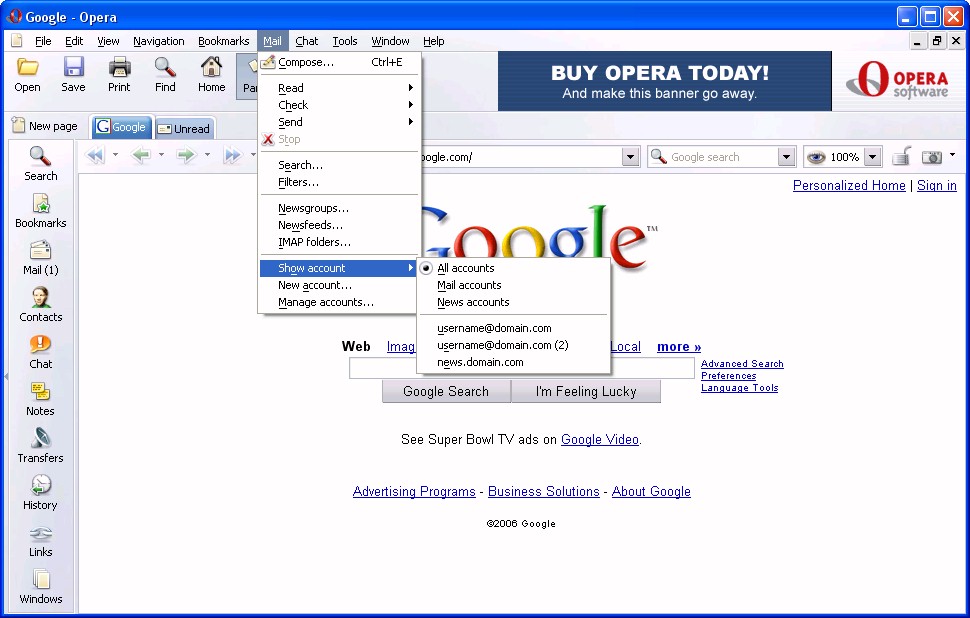Expand the Check submenu
This screenshot has height=618, width=970.
(x=338, y=105)
